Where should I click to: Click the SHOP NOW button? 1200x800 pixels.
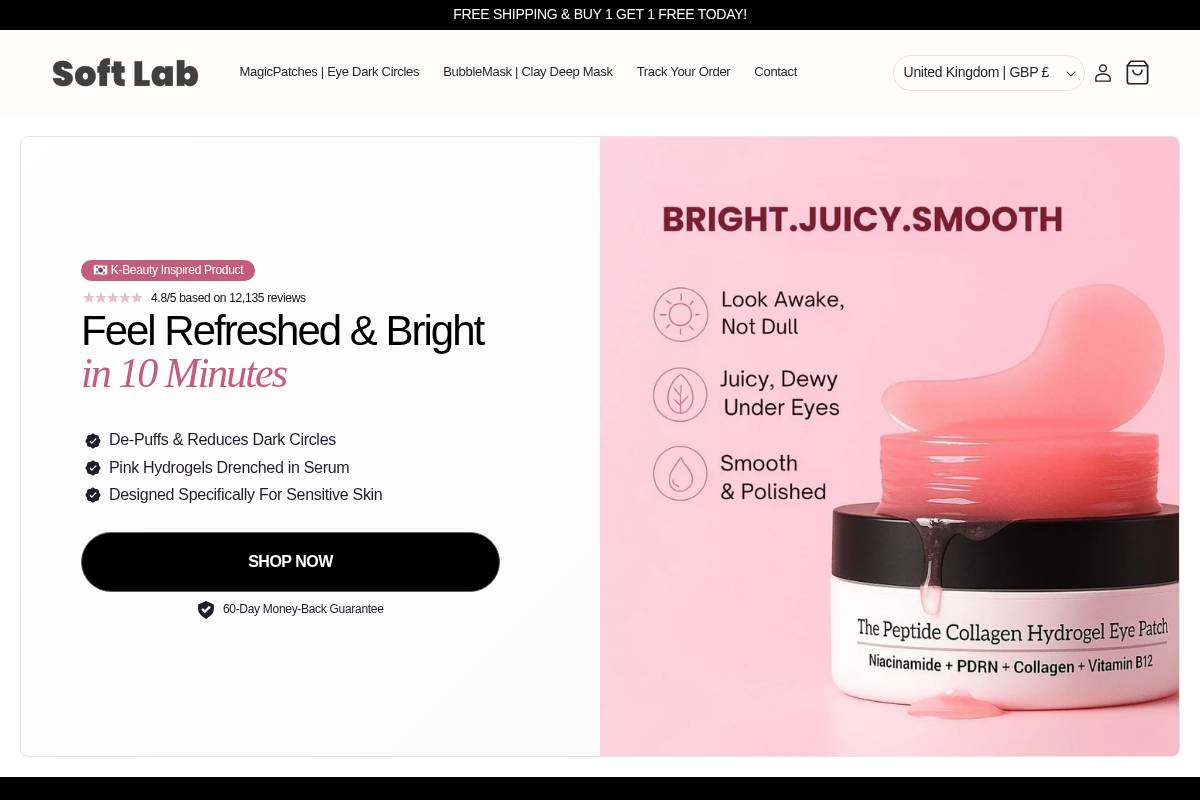tap(290, 562)
